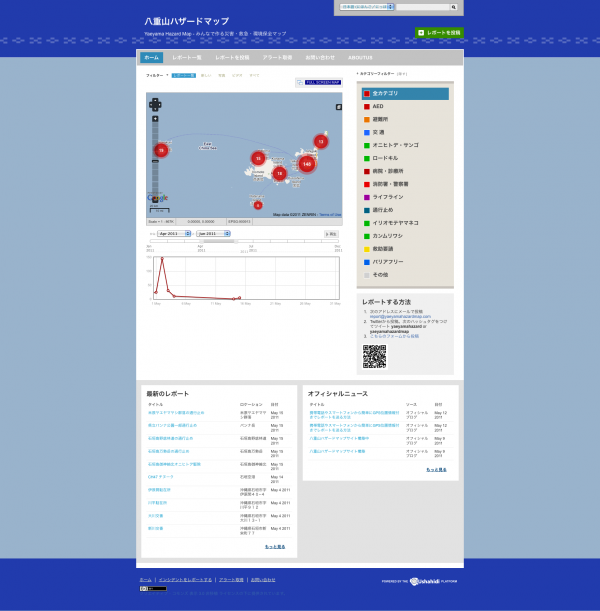This screenshot has width=600, height=611.
Task: Click the map pan direction control
Action: click(155, 104)
